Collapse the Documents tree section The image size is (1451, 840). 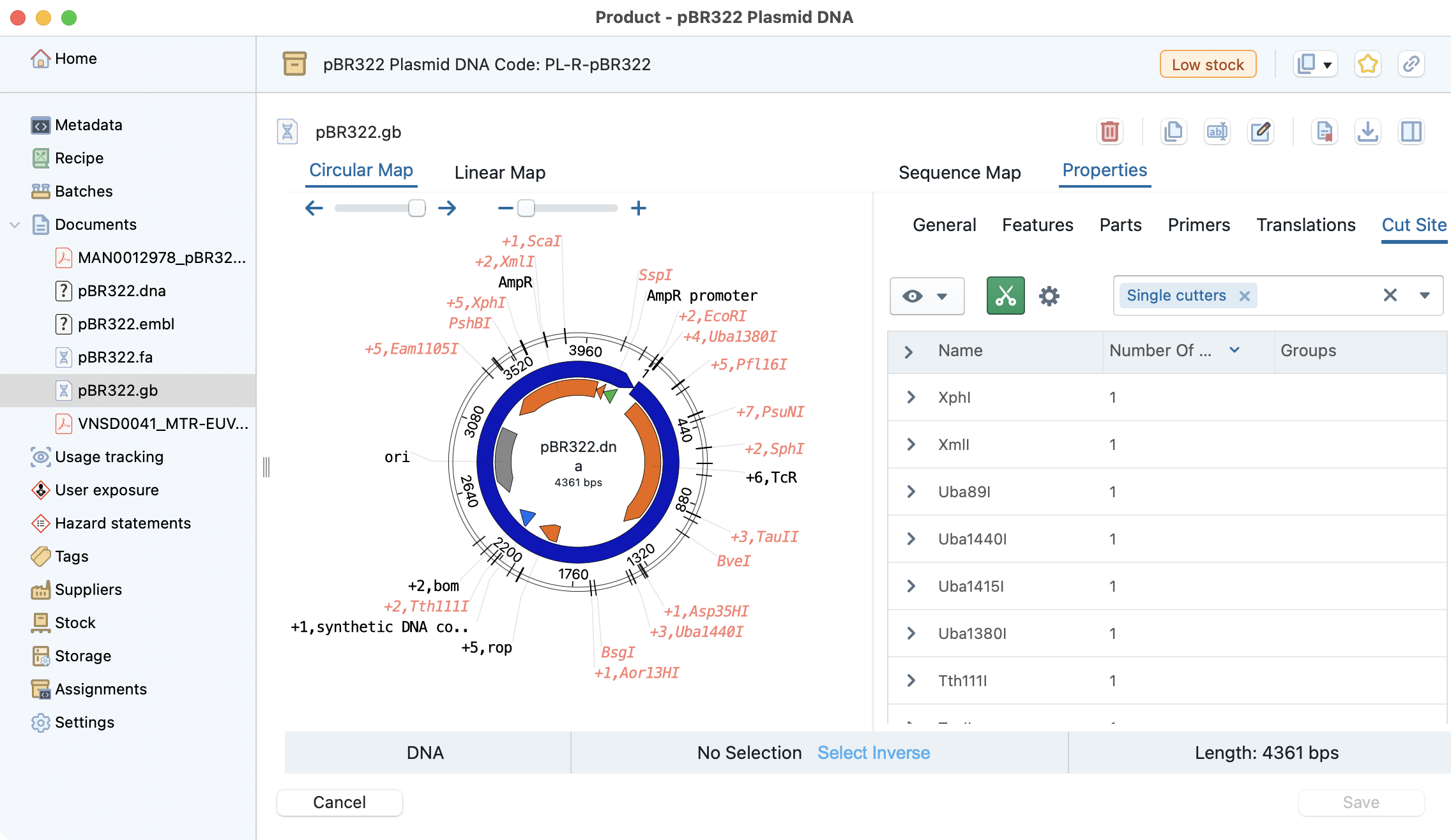pyautogui.click(x=15, y=225)
